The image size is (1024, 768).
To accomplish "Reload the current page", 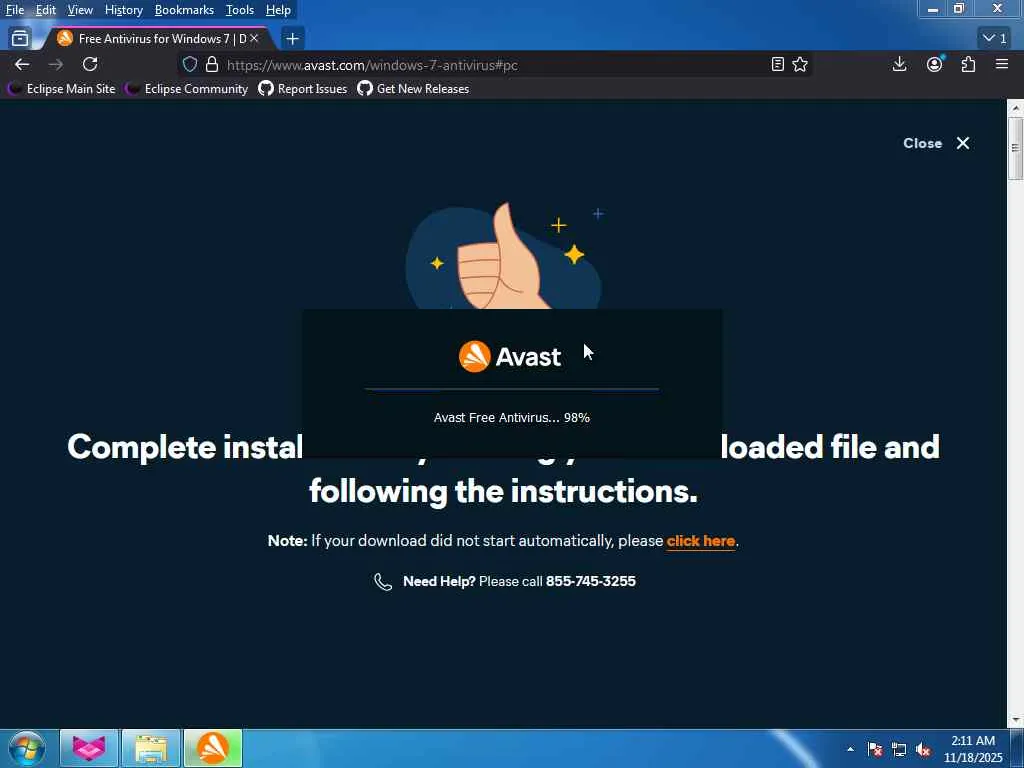I will click(x=90, y=64).
